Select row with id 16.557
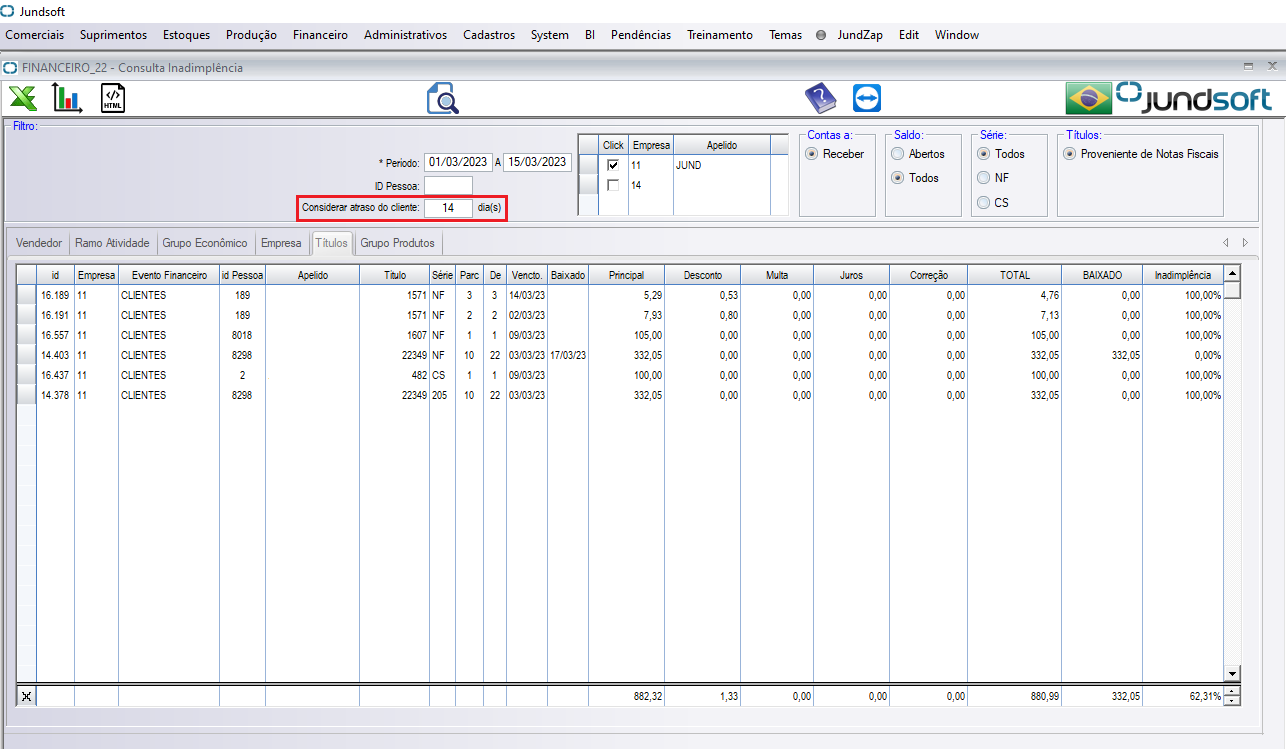Image resolution: width=1286 pixels, height=749 pixels. (619, 335)
